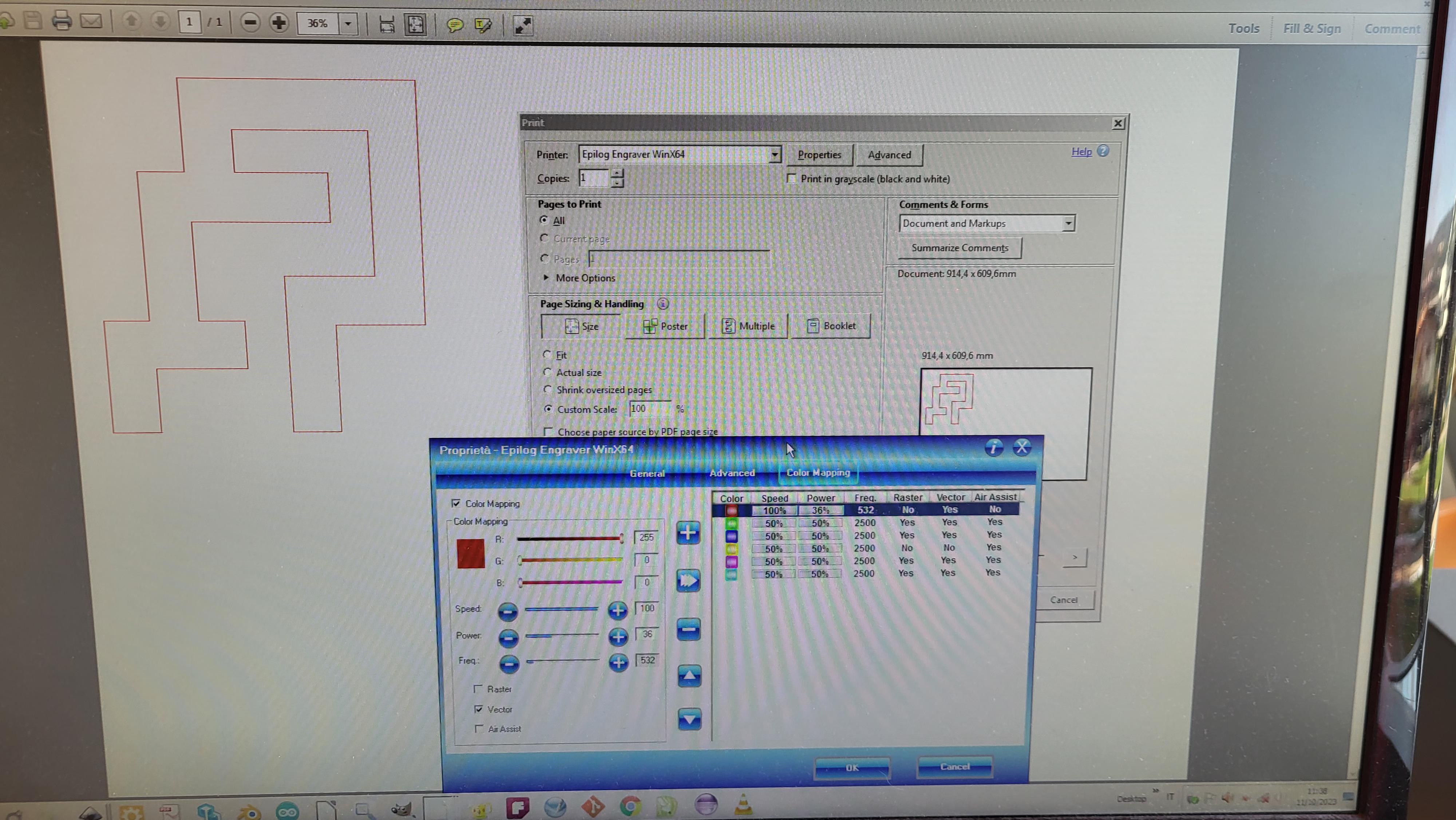This screenshot has height=820, width=1456.
Task: Click the red color swatch
Action: pyautogui.click(x=470, y=553)
